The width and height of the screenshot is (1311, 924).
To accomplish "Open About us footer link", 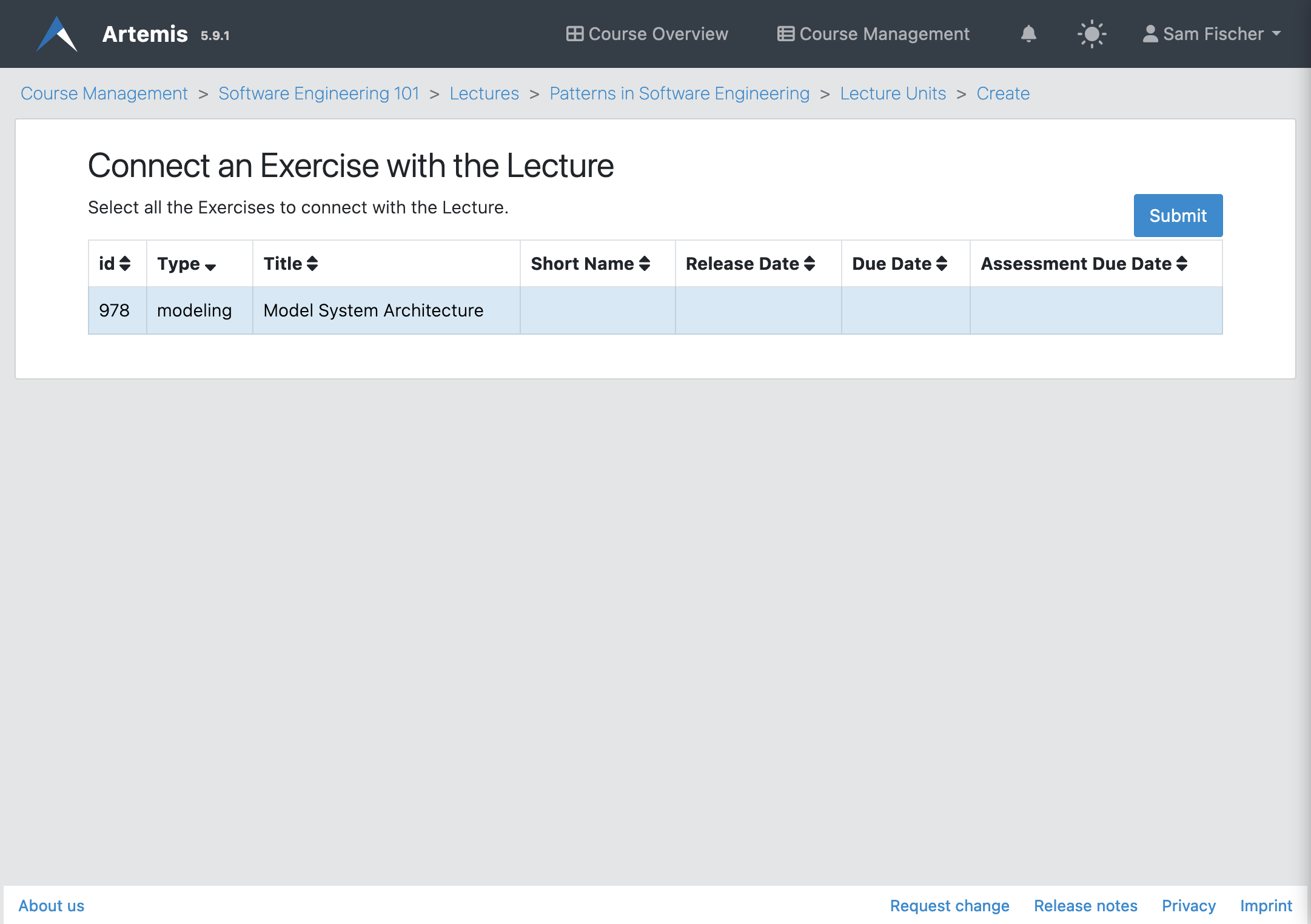I will (x=52, y=906).
